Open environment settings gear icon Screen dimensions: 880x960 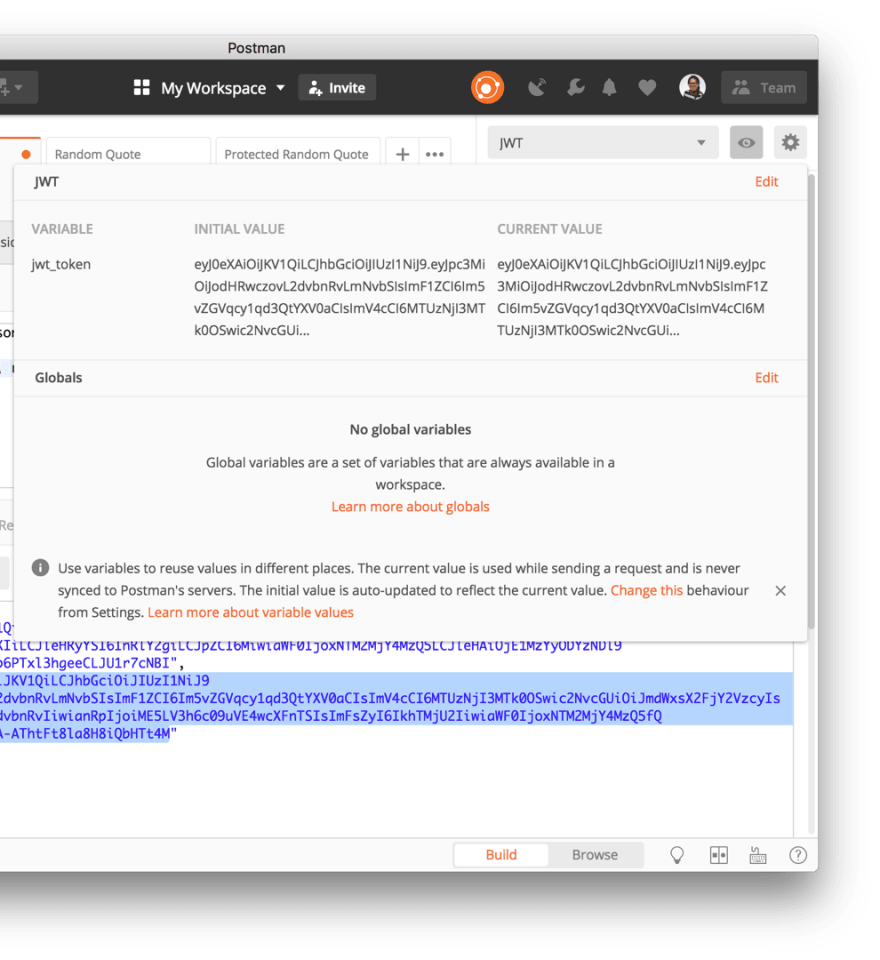tap(790, 142)
